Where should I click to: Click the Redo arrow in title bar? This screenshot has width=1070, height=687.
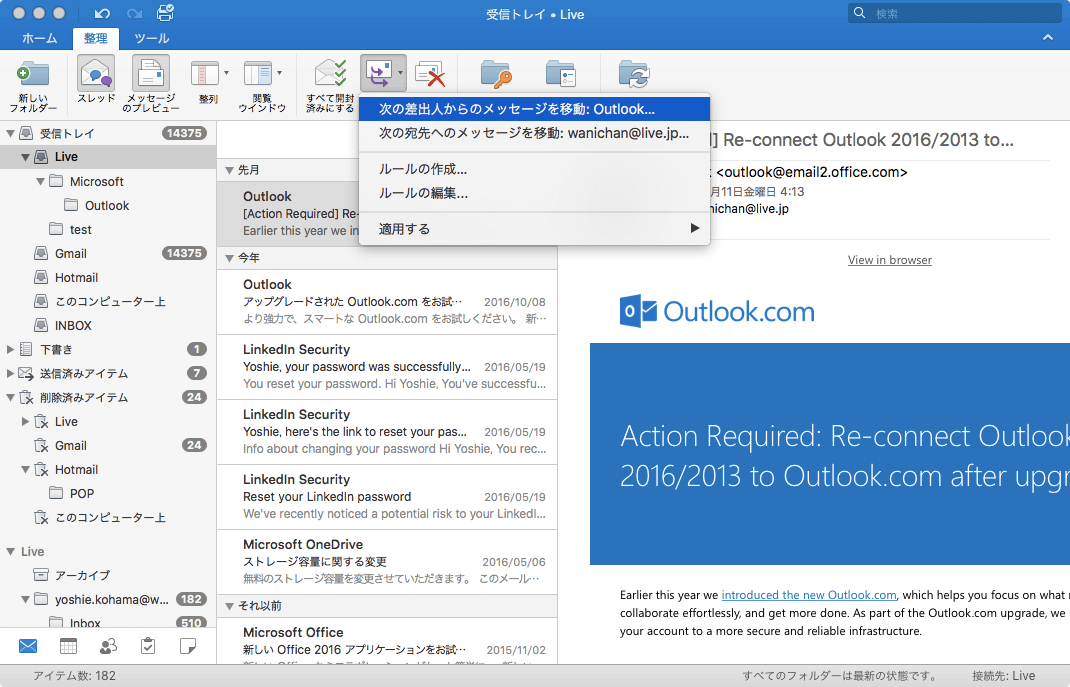(x=134, y=14)
